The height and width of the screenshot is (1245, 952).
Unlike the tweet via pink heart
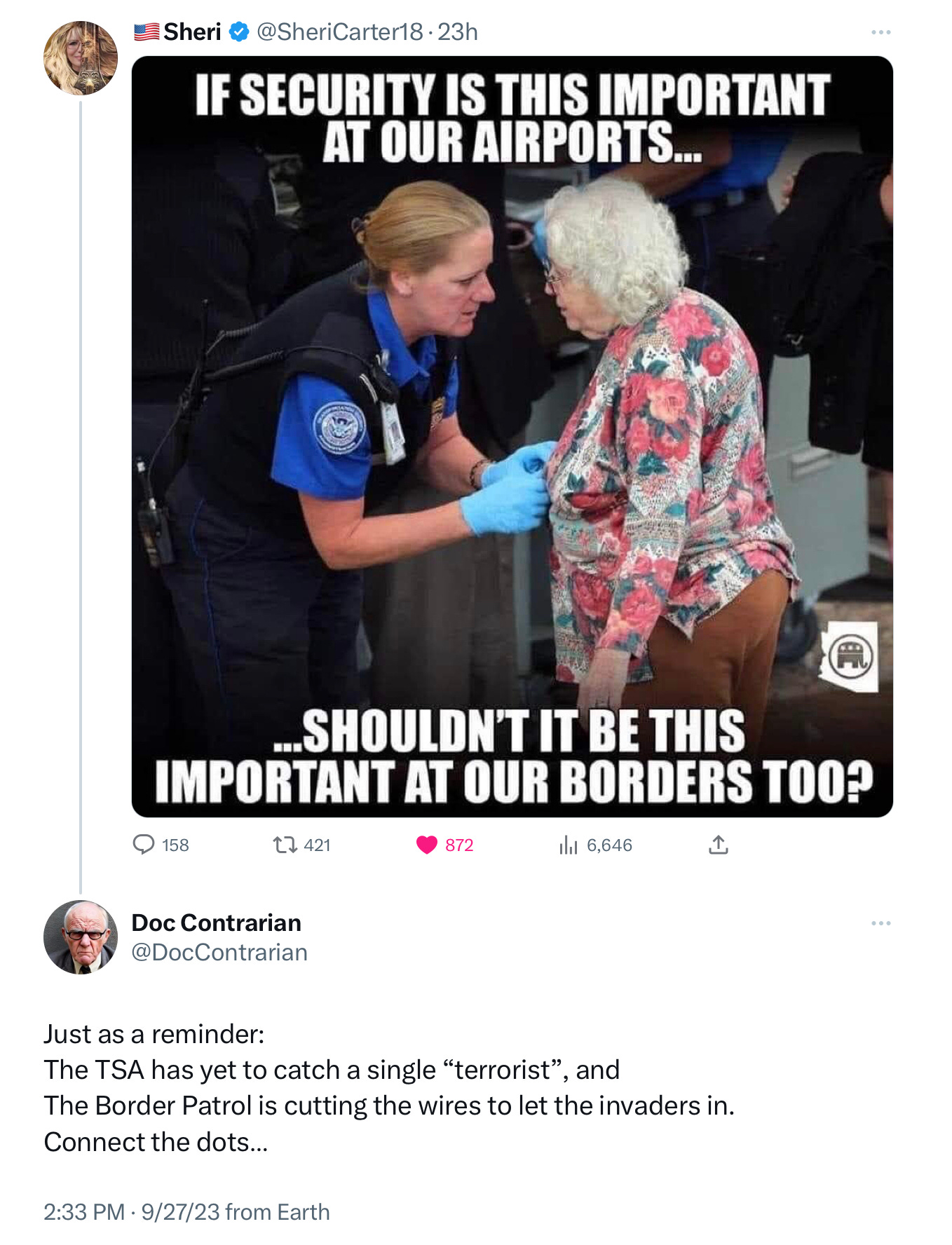[x=427, y=845]
